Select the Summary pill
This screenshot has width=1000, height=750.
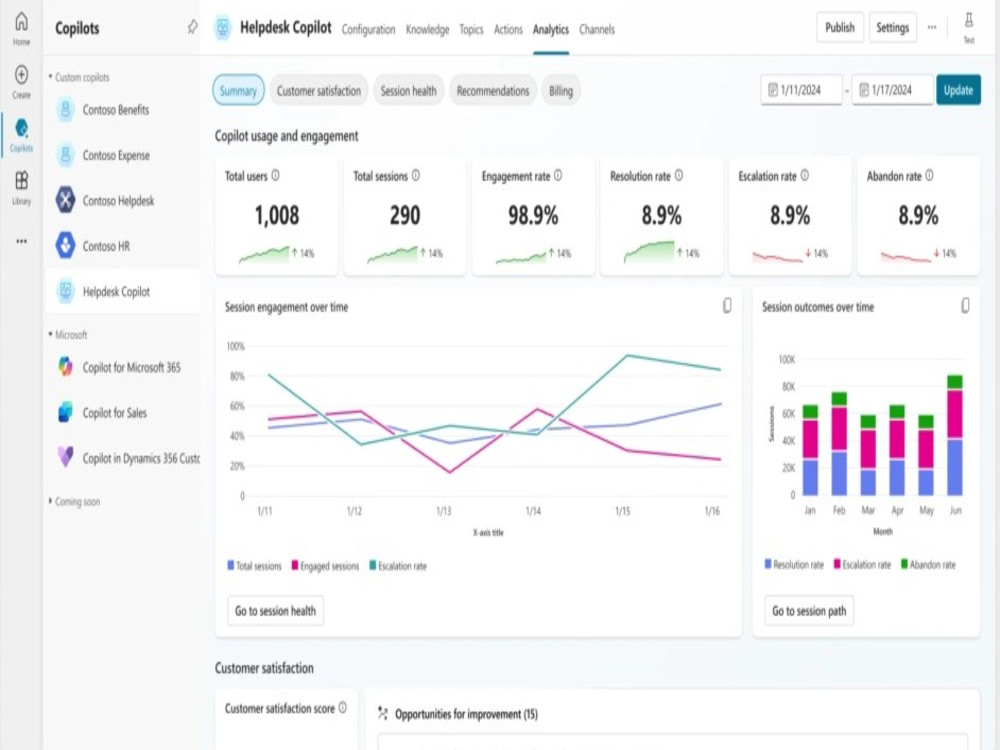pos(238,91)
